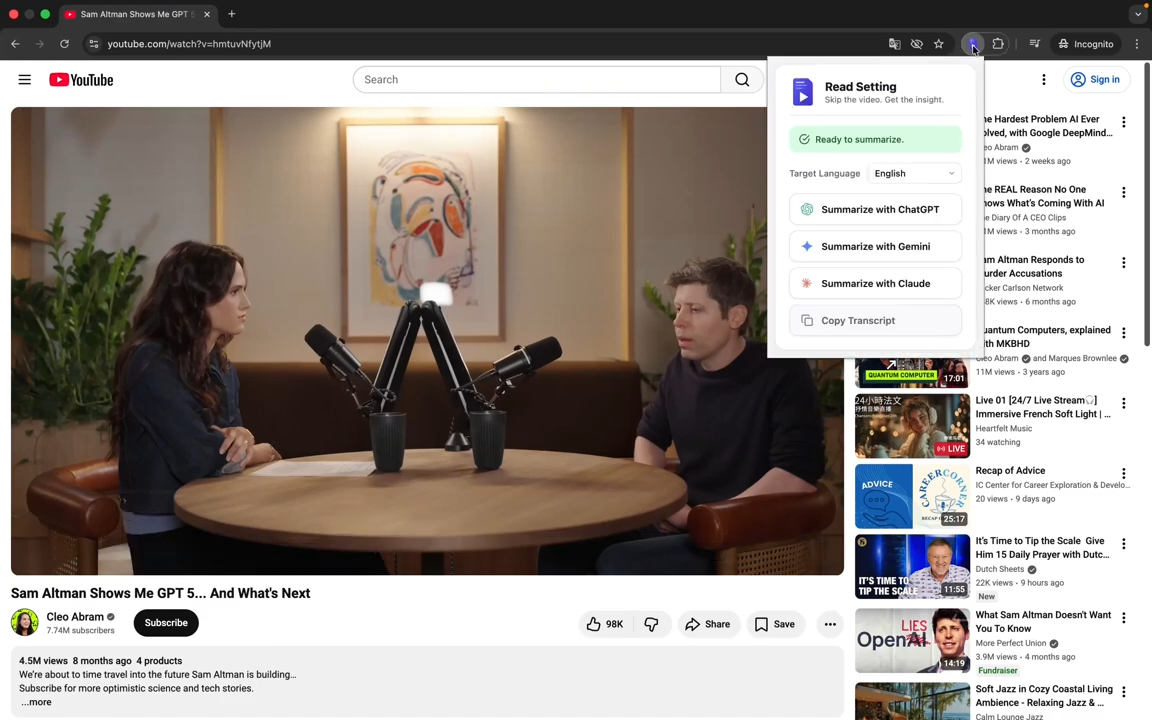Expand the Target Language dropdown showing English
Image resolution: width=1152 pixels, height=720 pixels.
914,173
